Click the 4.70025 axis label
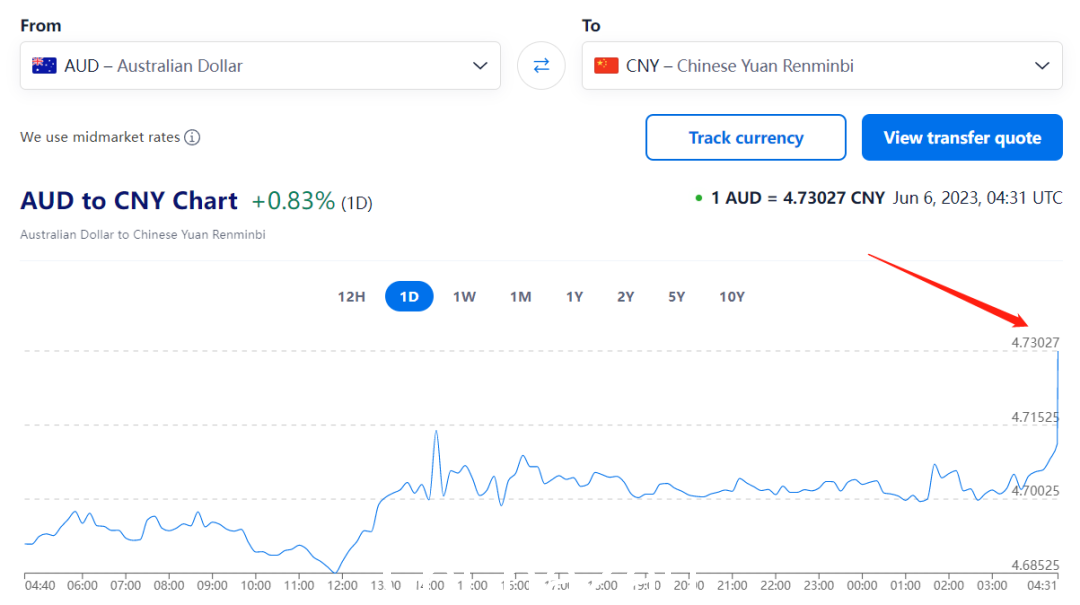The width and height of the screenshot is (1080, 605). pyautogui.click(x=1035, y=491)
